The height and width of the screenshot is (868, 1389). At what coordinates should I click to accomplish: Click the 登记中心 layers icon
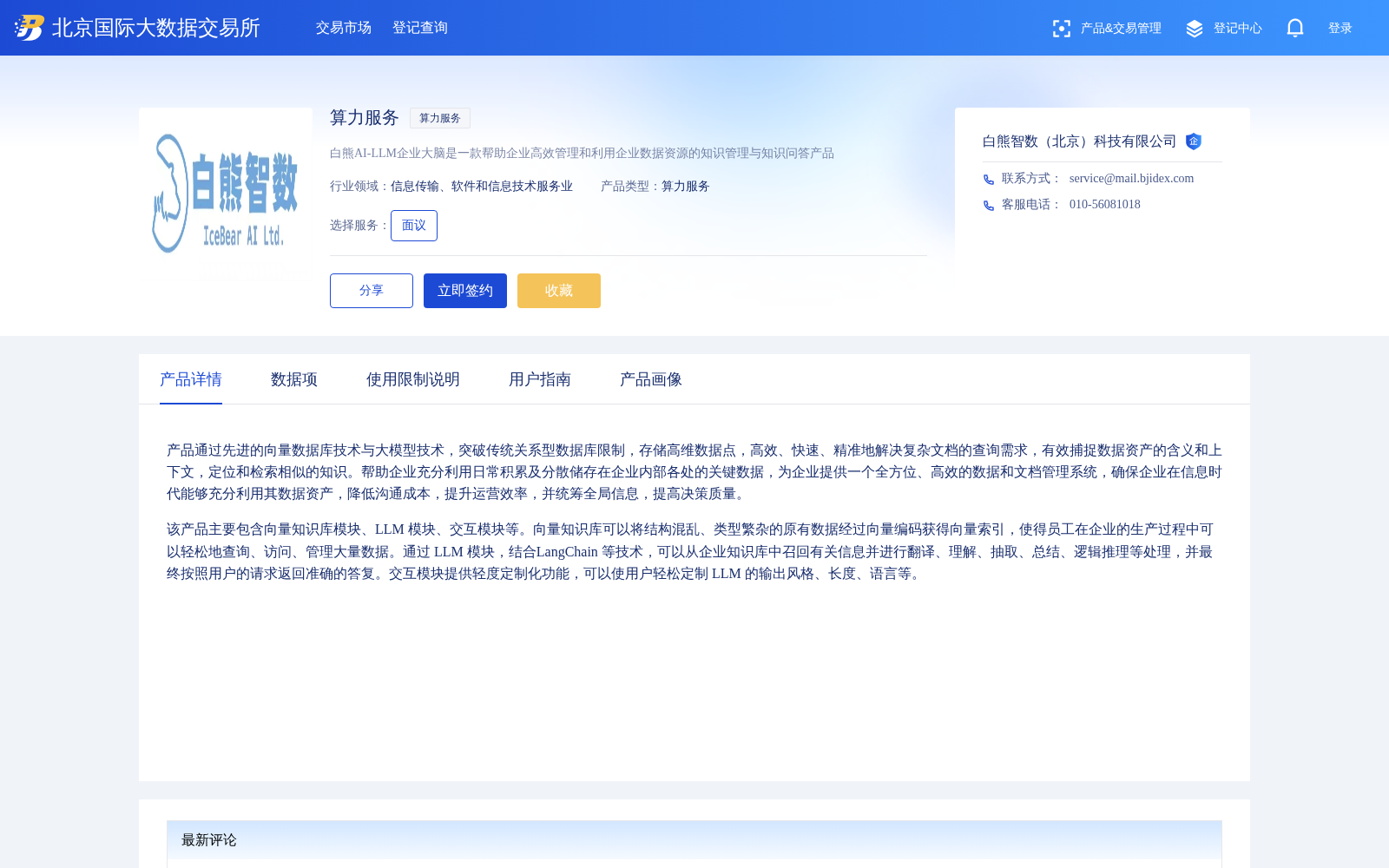coord(1195,29)
